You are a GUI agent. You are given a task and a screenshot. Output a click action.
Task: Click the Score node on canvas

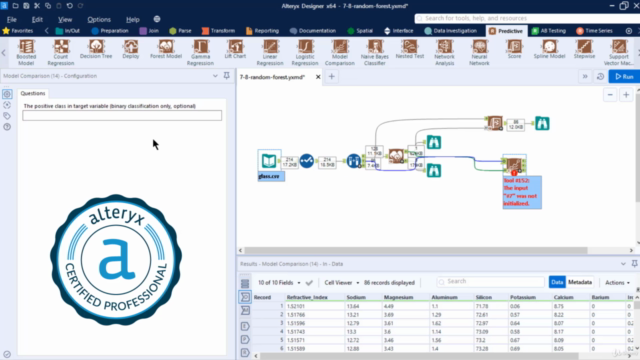[x=495, y=123]
